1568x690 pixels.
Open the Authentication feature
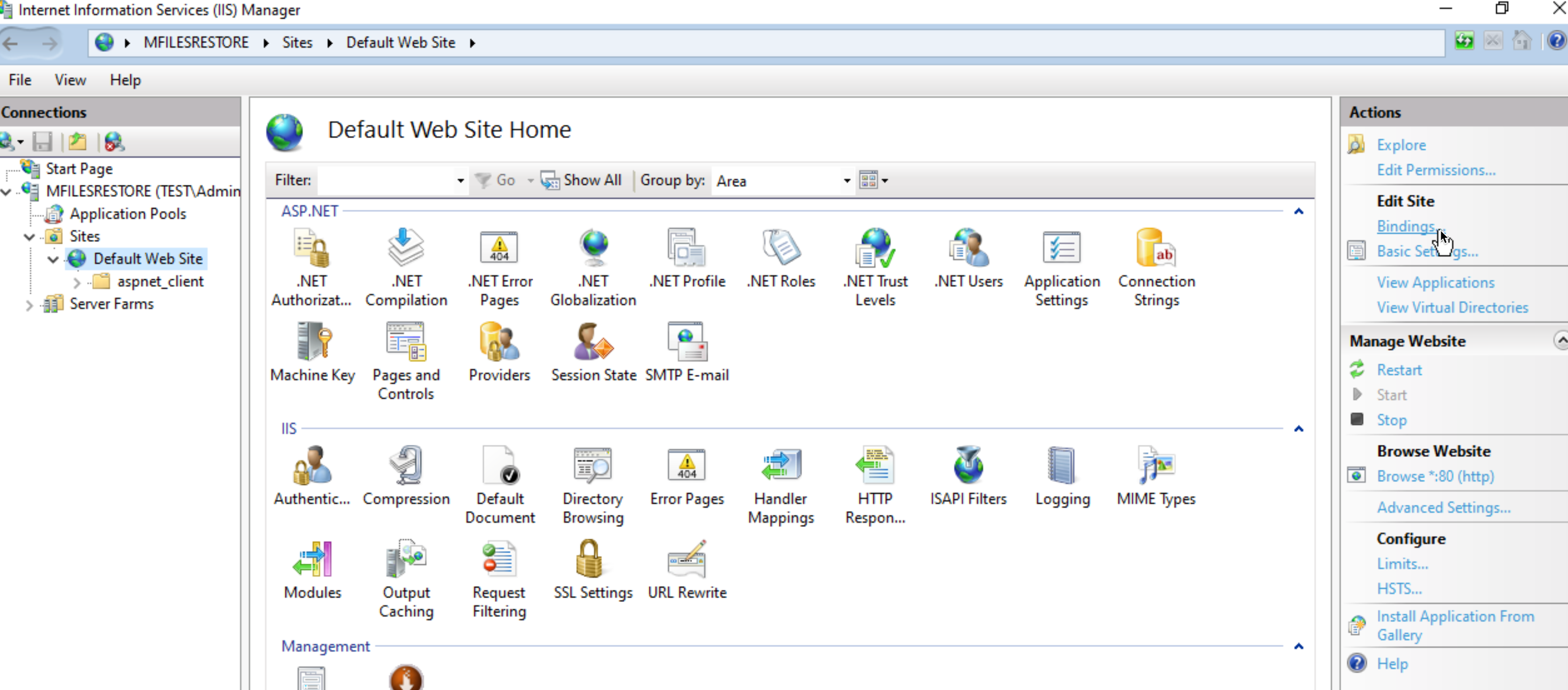click(312, 475)
